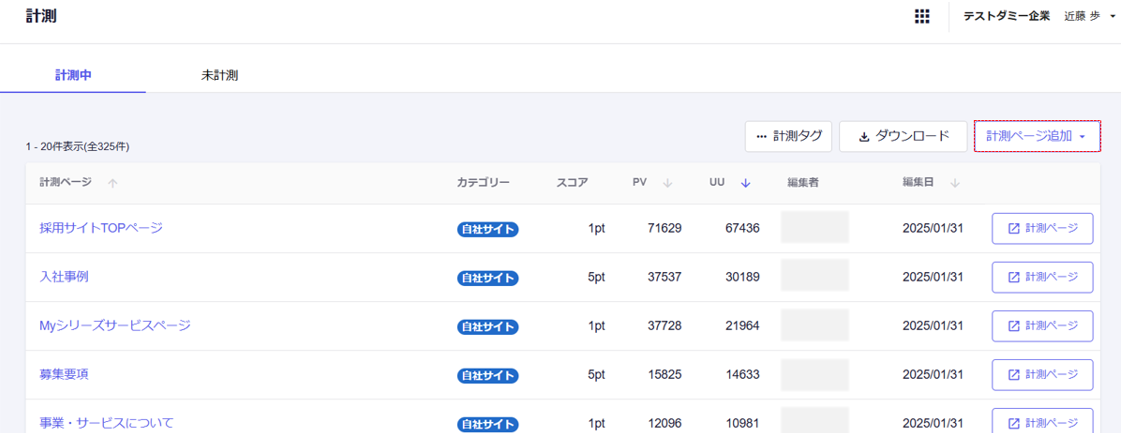Open 計測ページ button for 採用サイトTOPページ row
Viewport: 1122px width, 433px height.
point(1042,229)
